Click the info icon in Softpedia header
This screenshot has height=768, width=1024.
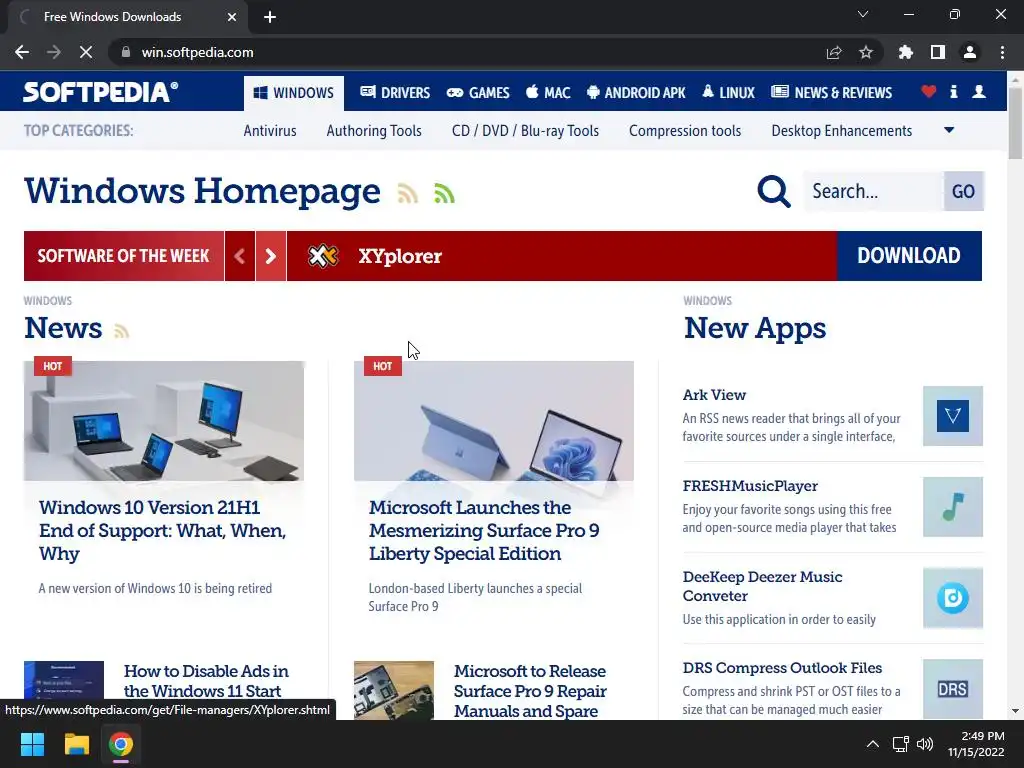click(953, 92)
